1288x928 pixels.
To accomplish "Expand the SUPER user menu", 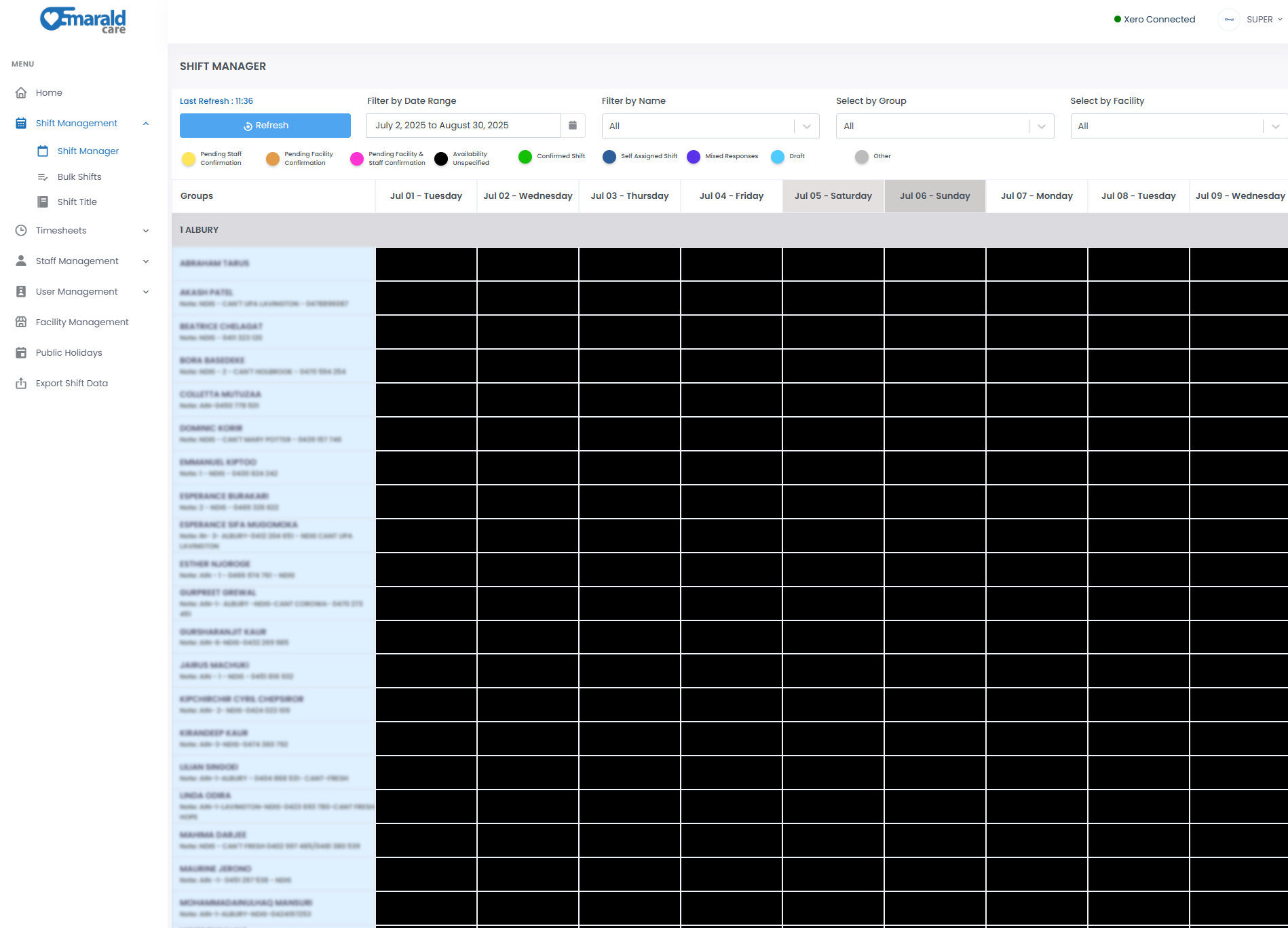I will pyautogui.click(x=1264, y=20).
